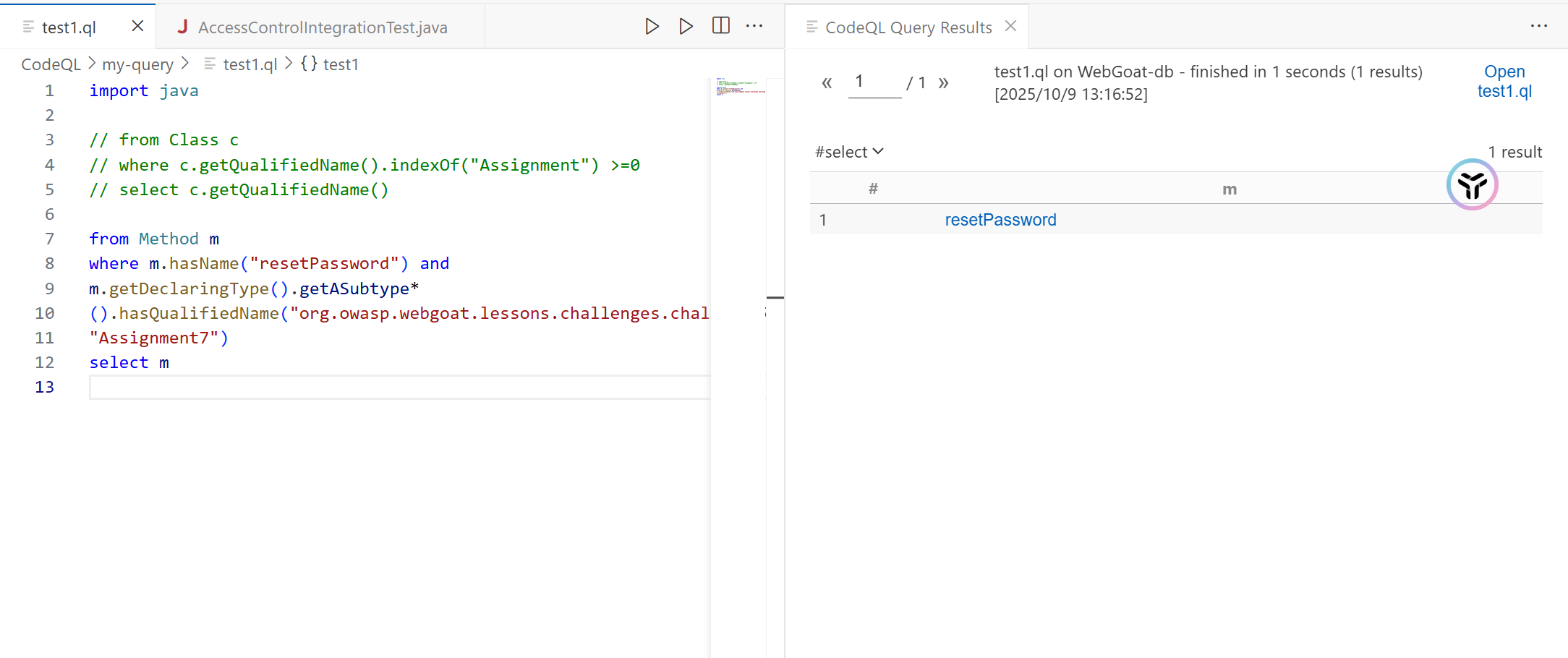Switch to the AccessControlIntegrationTest.java tab
The image size is (1568, 658).
(x=322, y=27)
